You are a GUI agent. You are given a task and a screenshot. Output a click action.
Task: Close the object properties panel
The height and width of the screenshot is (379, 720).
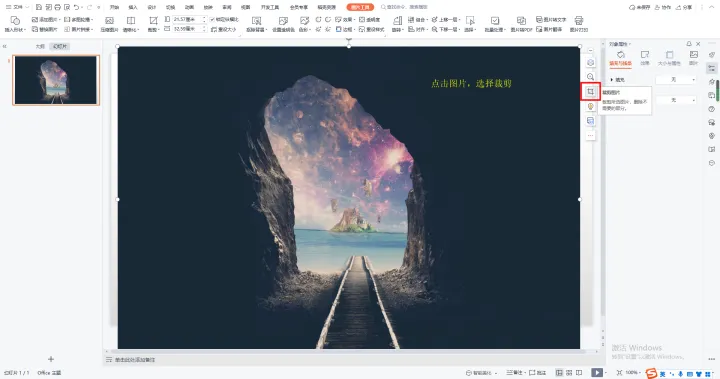[x=698, y=44]
